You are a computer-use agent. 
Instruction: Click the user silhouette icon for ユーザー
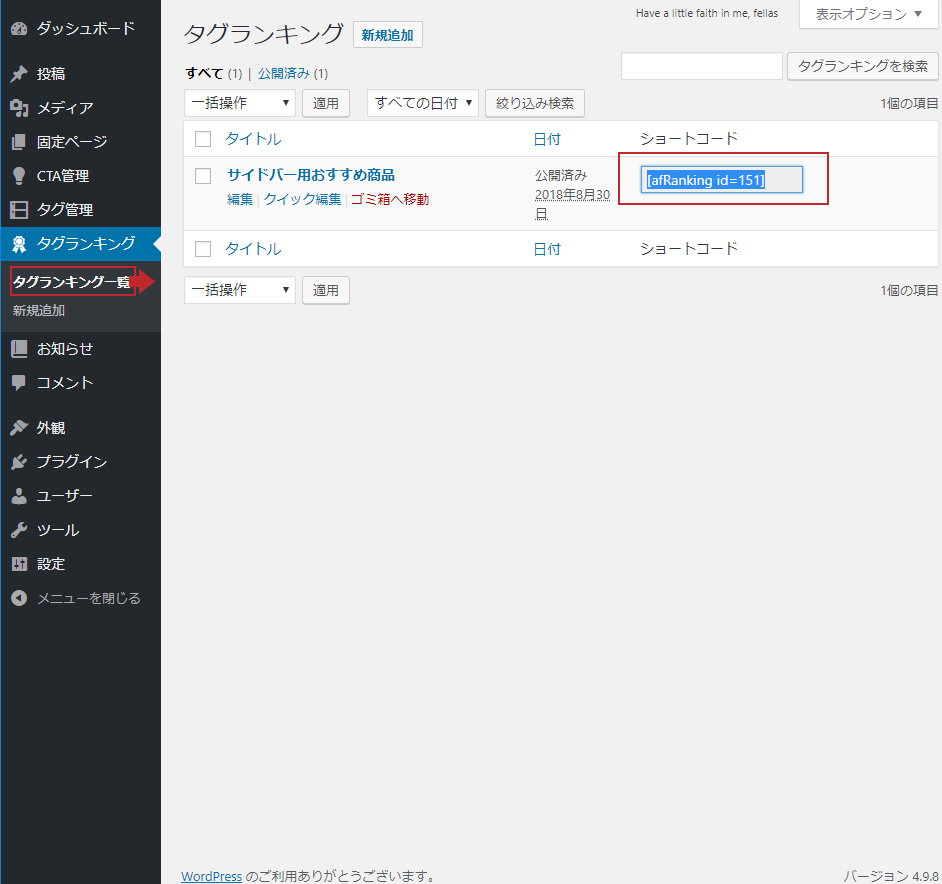[19, 496]
